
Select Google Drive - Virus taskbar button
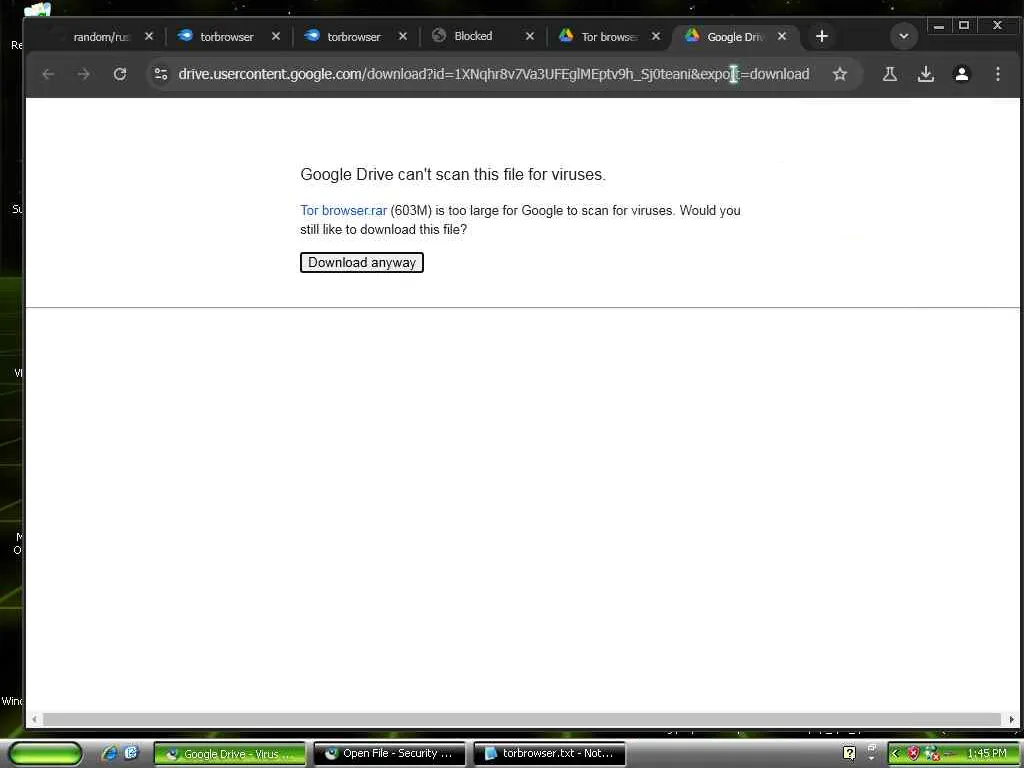(x=230, y=754)
